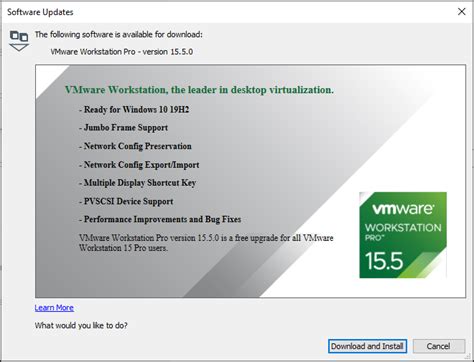The width and height of the screenshot is (474, 362).
Task: Click 'The following software is available' text
Action: 119,34
